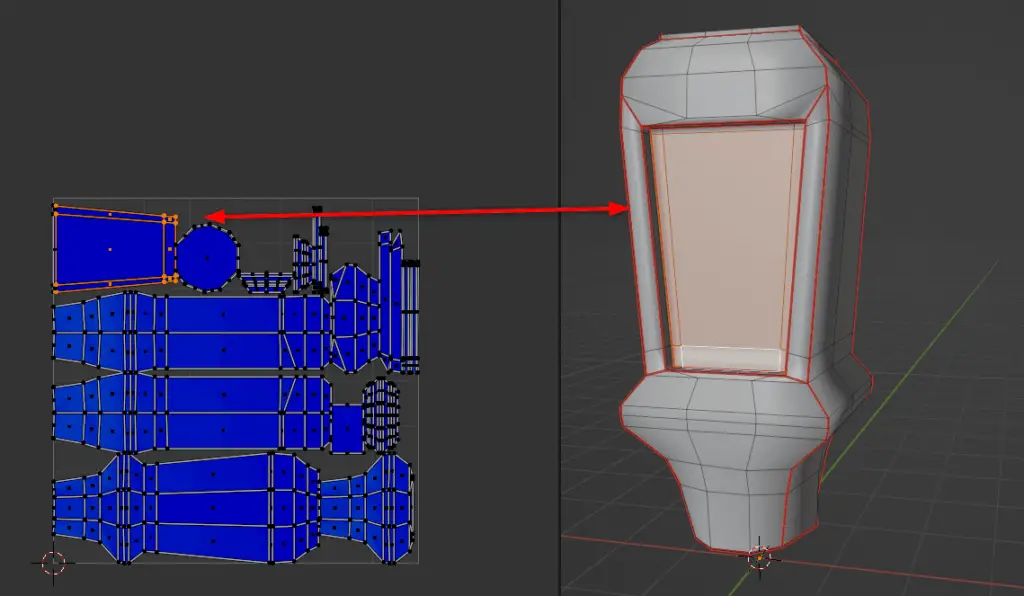Image resolution: width=1024 pixels, height=596 pixels.
Task: Click the small bowl-shaped UV island
Action: tap(266, 282)
